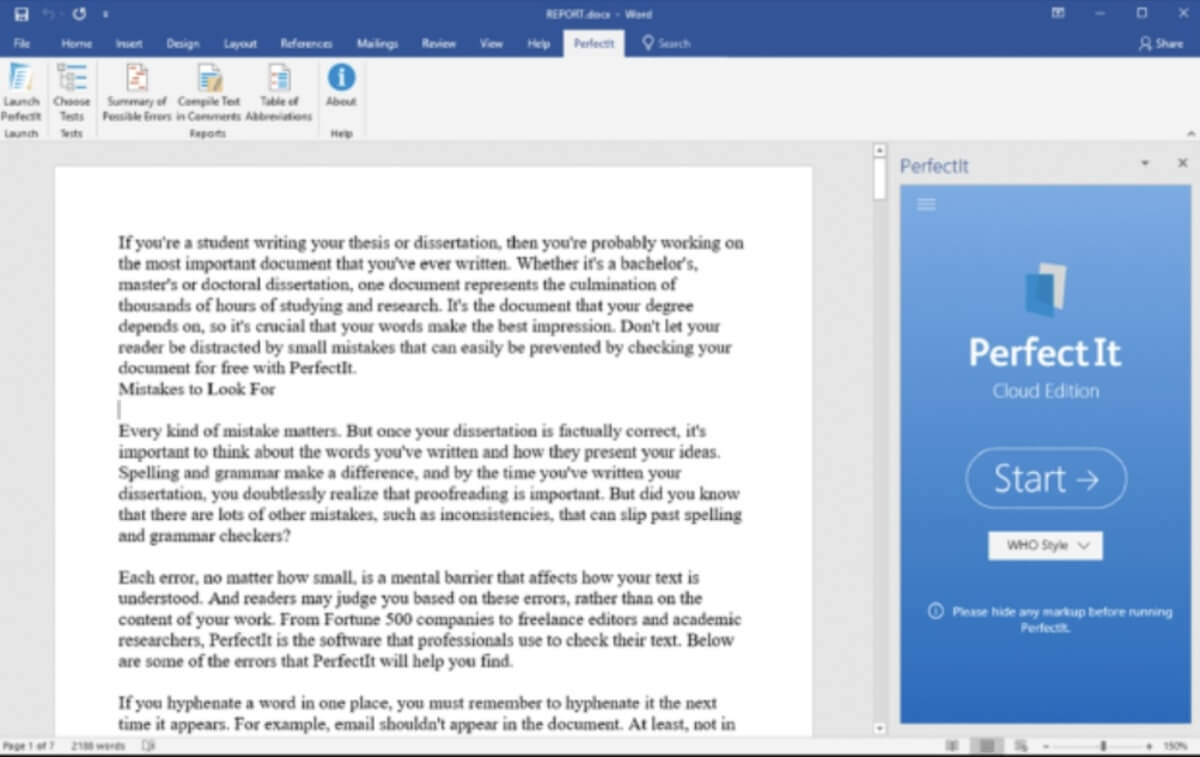Screen dimensions: 1200x757
Task: Run Compile Text in Comments
Action: 209,92
